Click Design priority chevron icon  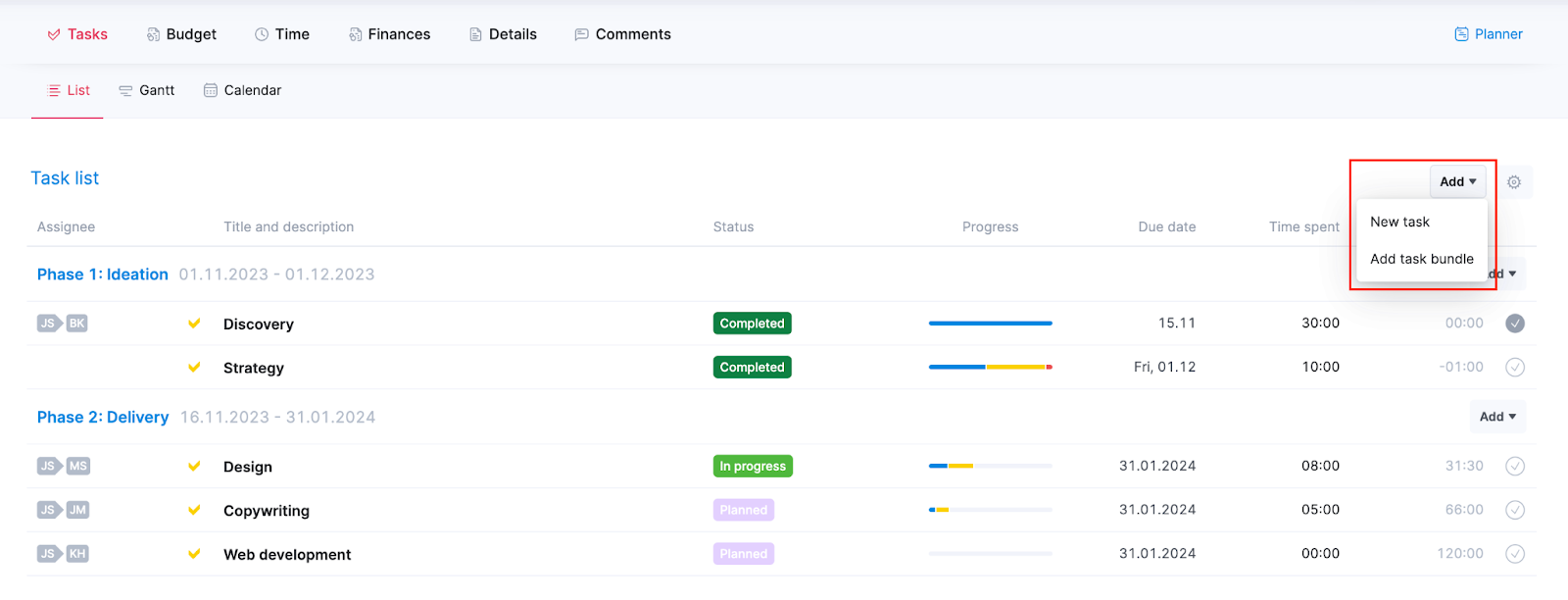click(194, 467)
